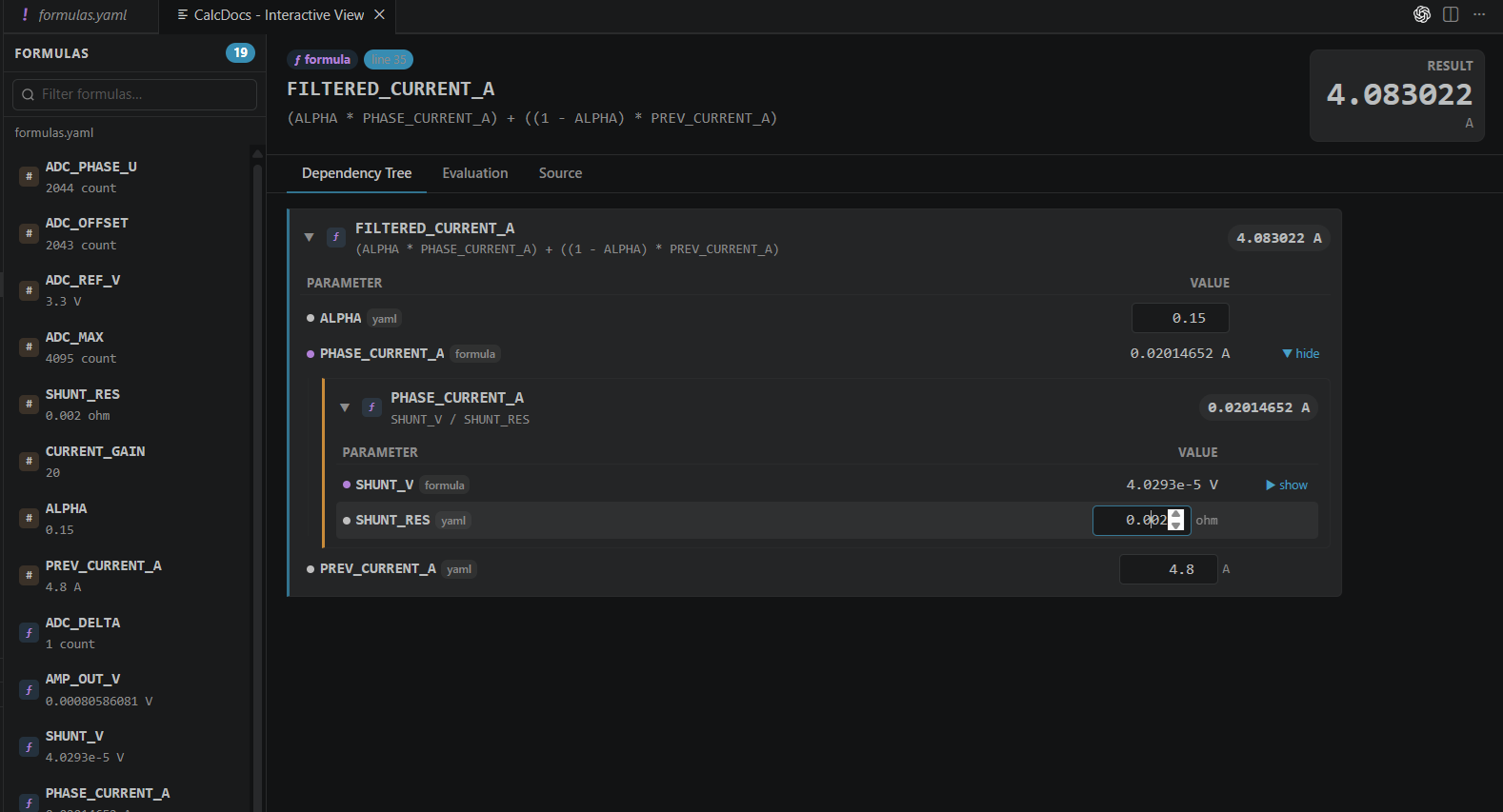The width and height of the screenshot is (1503, 812).
Task: Click the yaml tag next to SHUNT_RES parameter
Action: [453, 520]
